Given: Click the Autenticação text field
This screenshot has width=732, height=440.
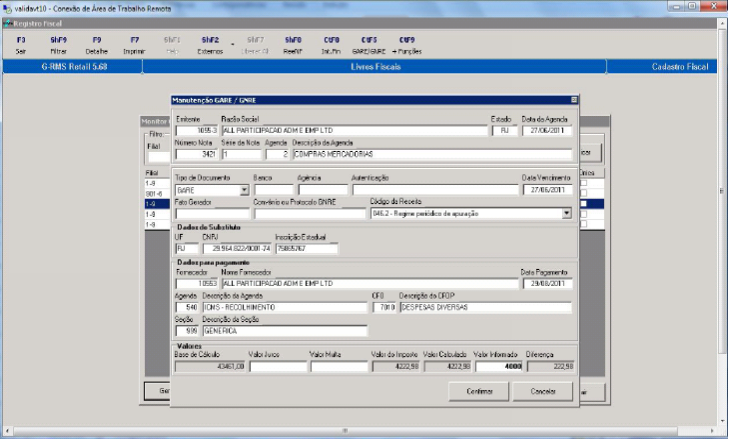Looking at the screenshot, I should click(433, 189).
